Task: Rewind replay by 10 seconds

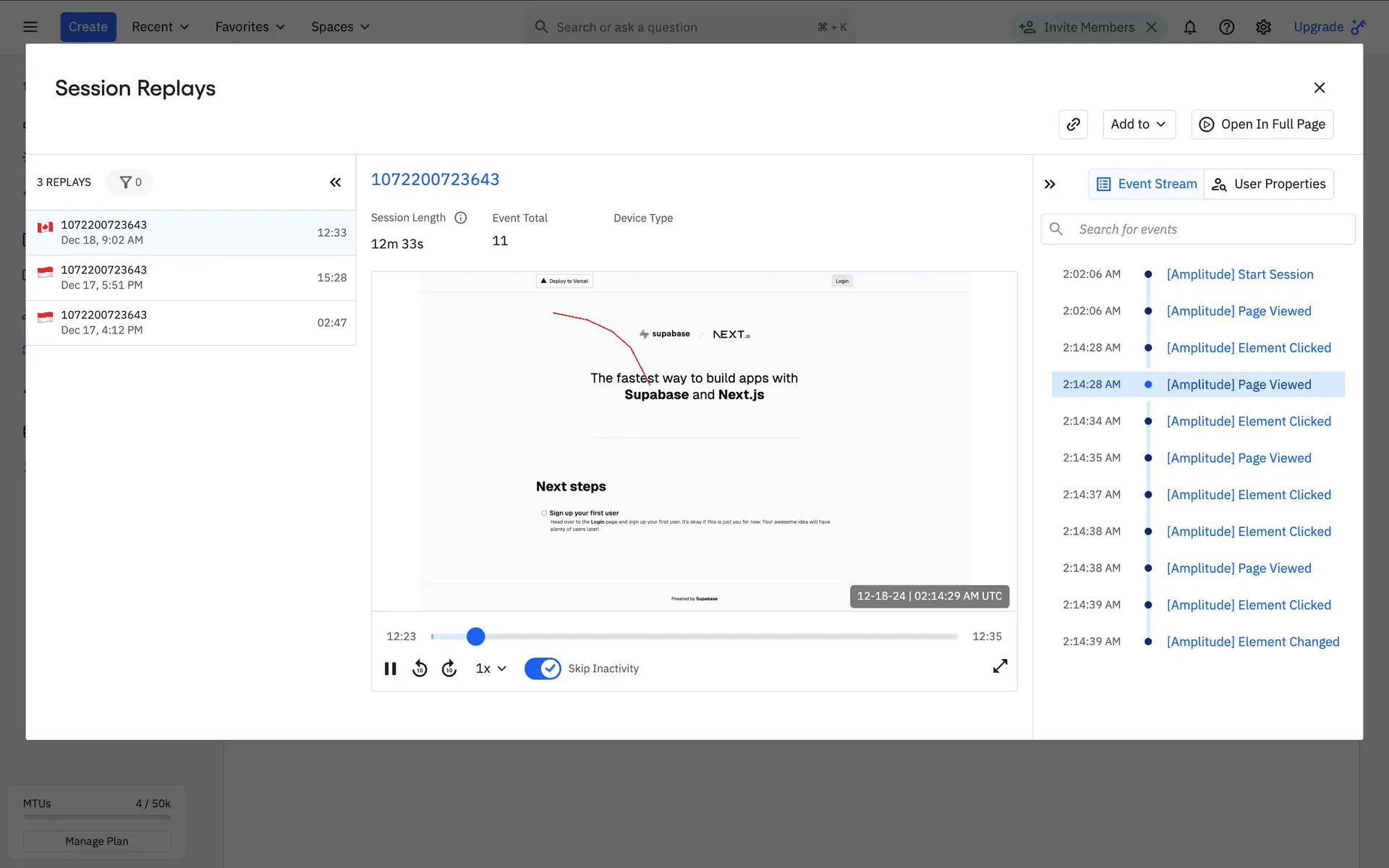Action: coord(420,668)
